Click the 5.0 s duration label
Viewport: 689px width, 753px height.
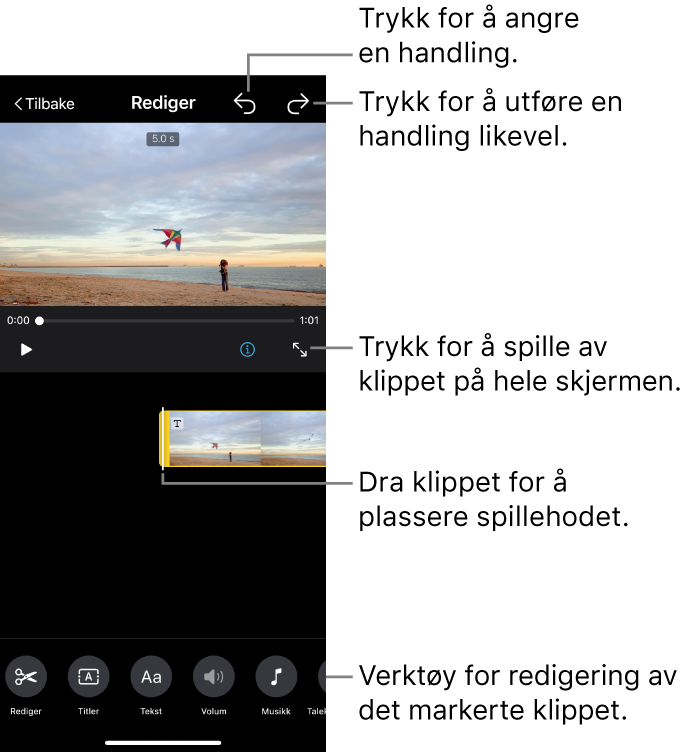coord(163,139)
